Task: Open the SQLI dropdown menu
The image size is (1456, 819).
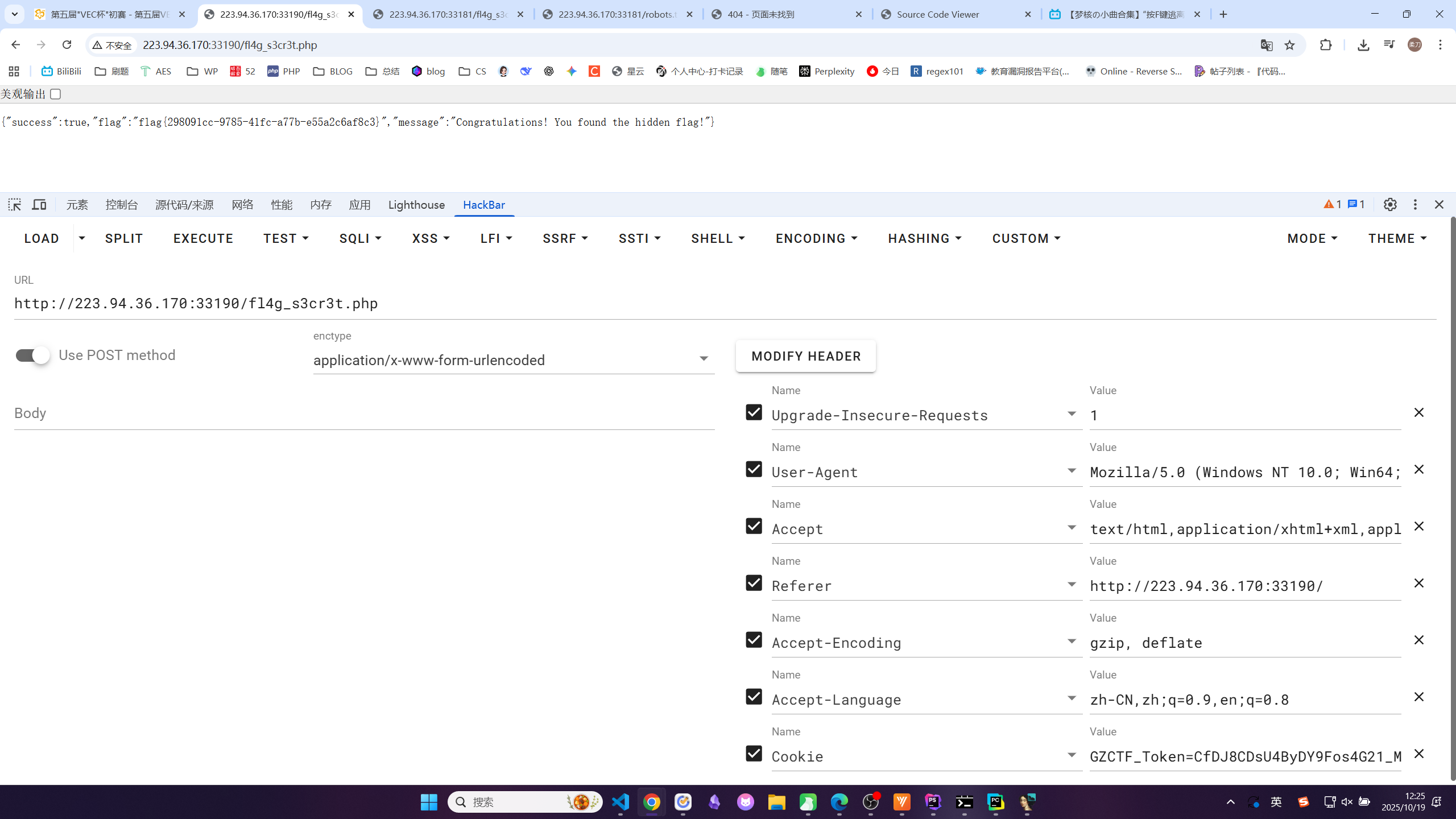Action: click(x=360, y=239)
